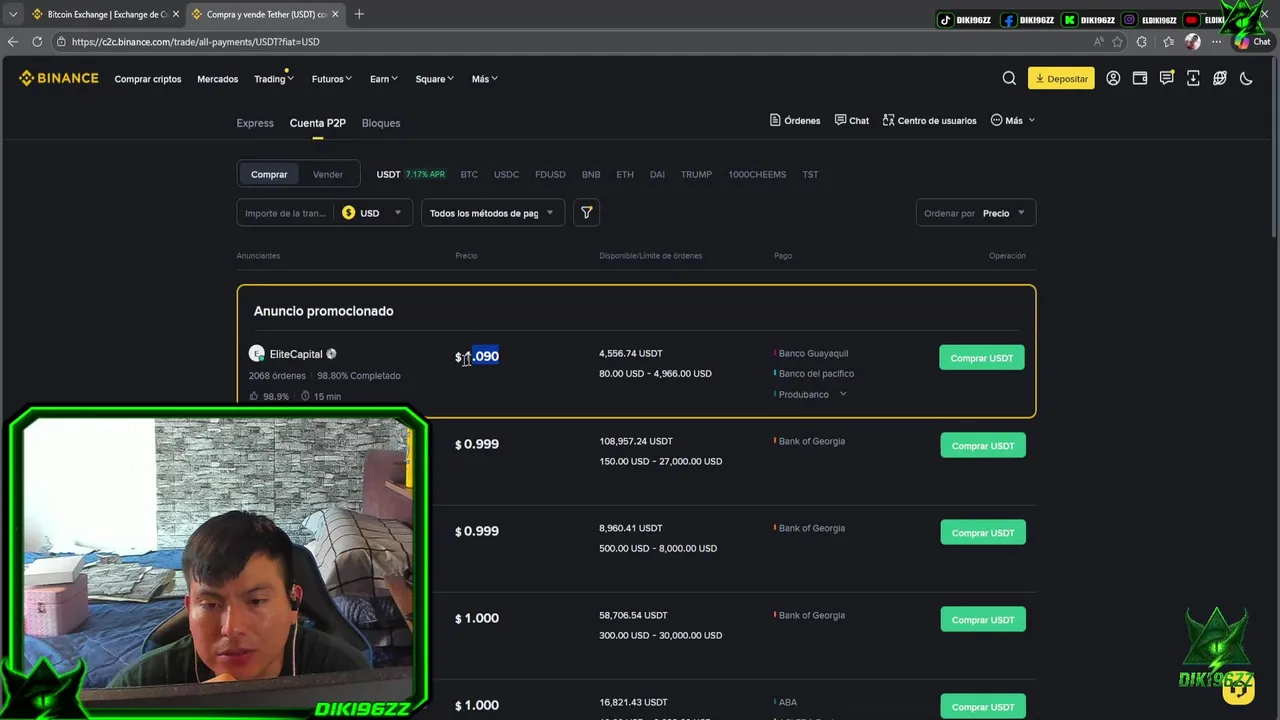This screenshot has width=1280, height=720.
Task: Click browser back arrow
Action: click(x=12, y=41)
